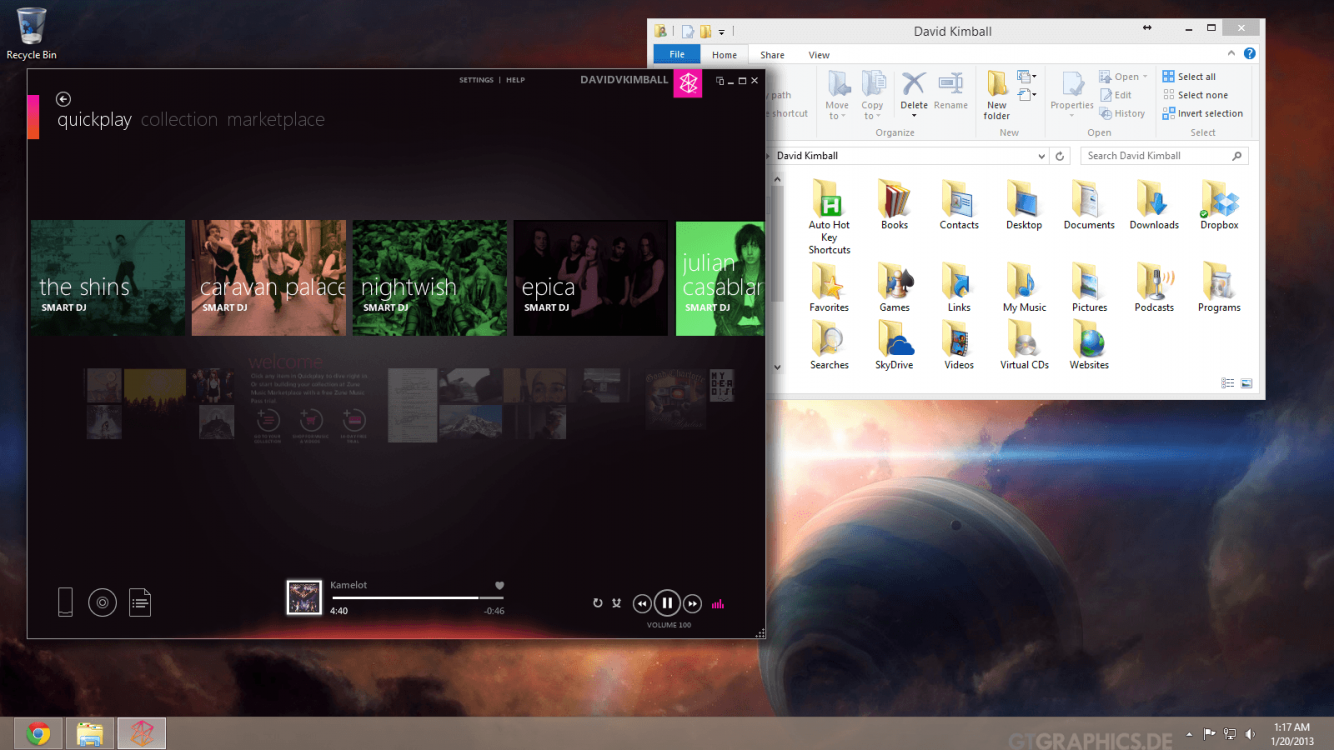Skip to the previous track
The width and height of the screenshot is (1334, 750).
[642, 603]
